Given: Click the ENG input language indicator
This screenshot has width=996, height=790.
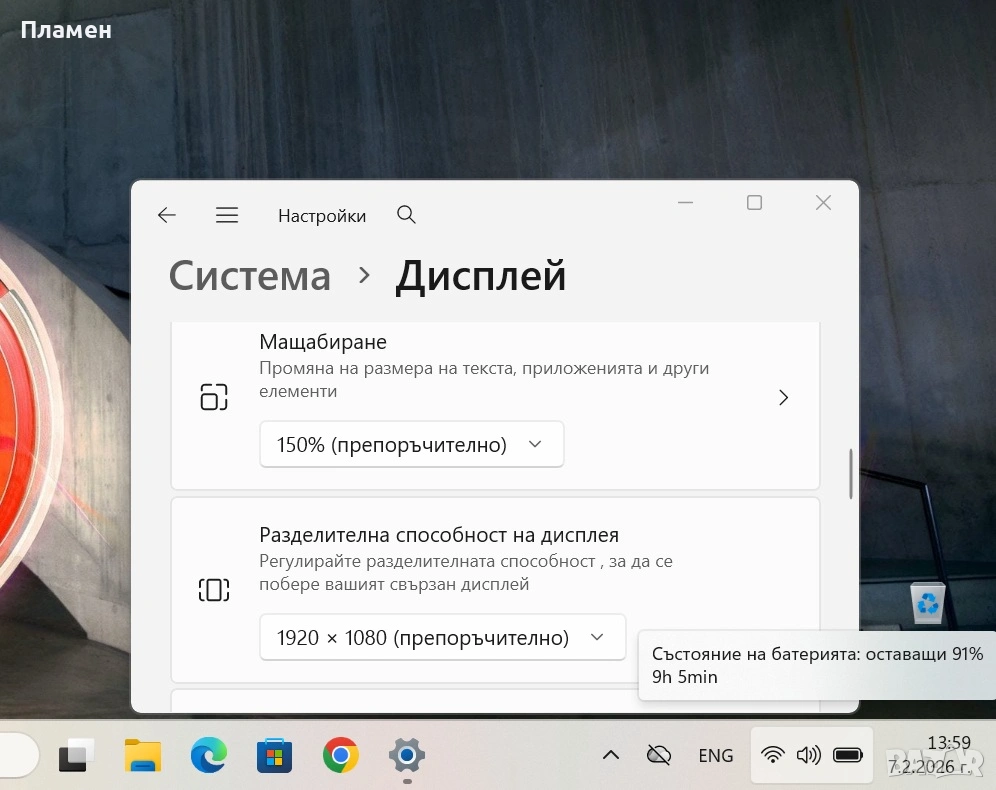Looking at the screenshot, I should [x=715, y=755].
